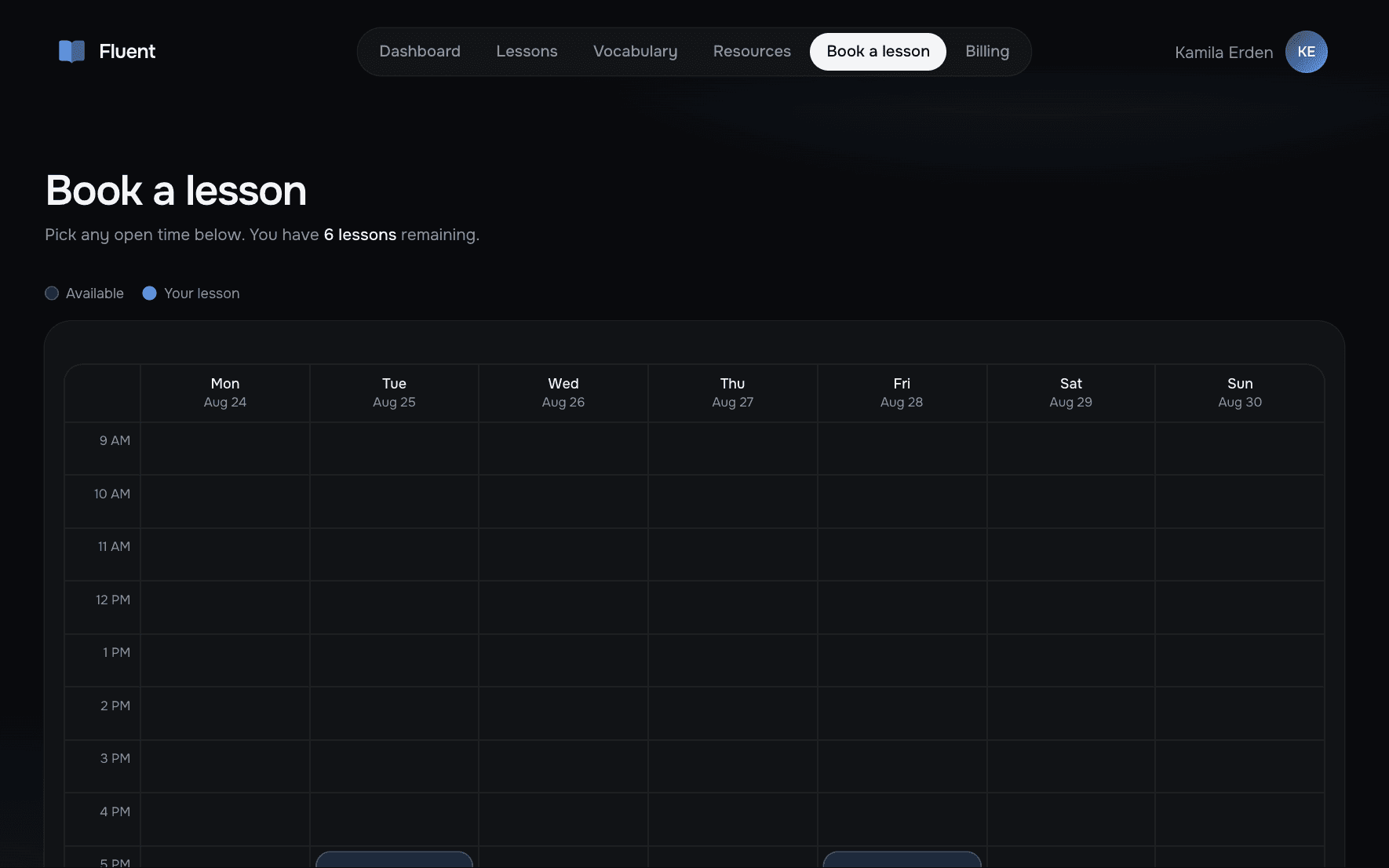Click the Available legend dot
The width and height of the screenshot is (1389, 868).
coord(52,294)
